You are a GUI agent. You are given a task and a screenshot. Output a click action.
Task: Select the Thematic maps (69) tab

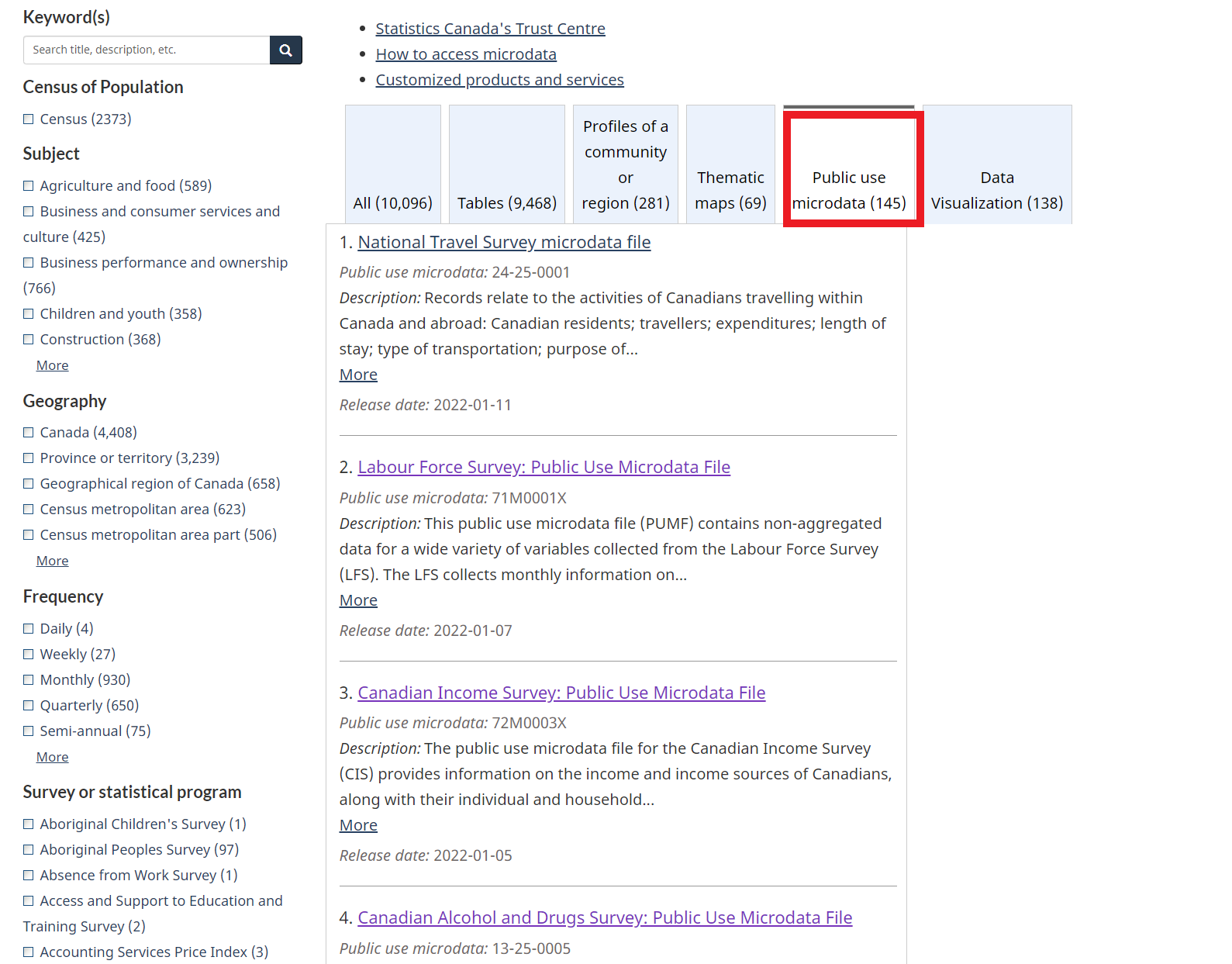tap(730, 164)
